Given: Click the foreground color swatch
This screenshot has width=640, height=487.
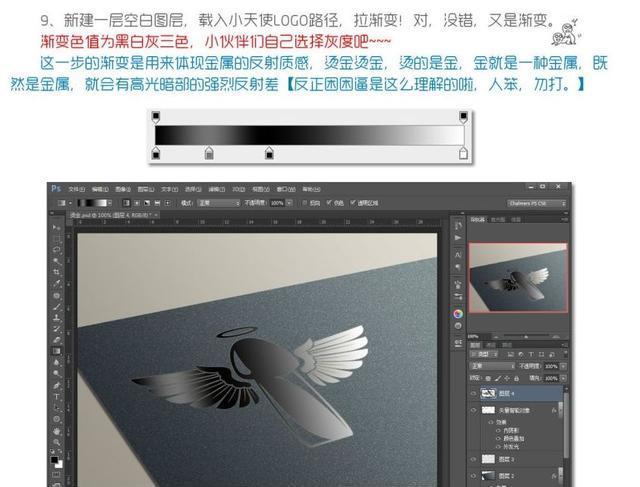Looking at the screenshot, I should (x=54, y=460).
